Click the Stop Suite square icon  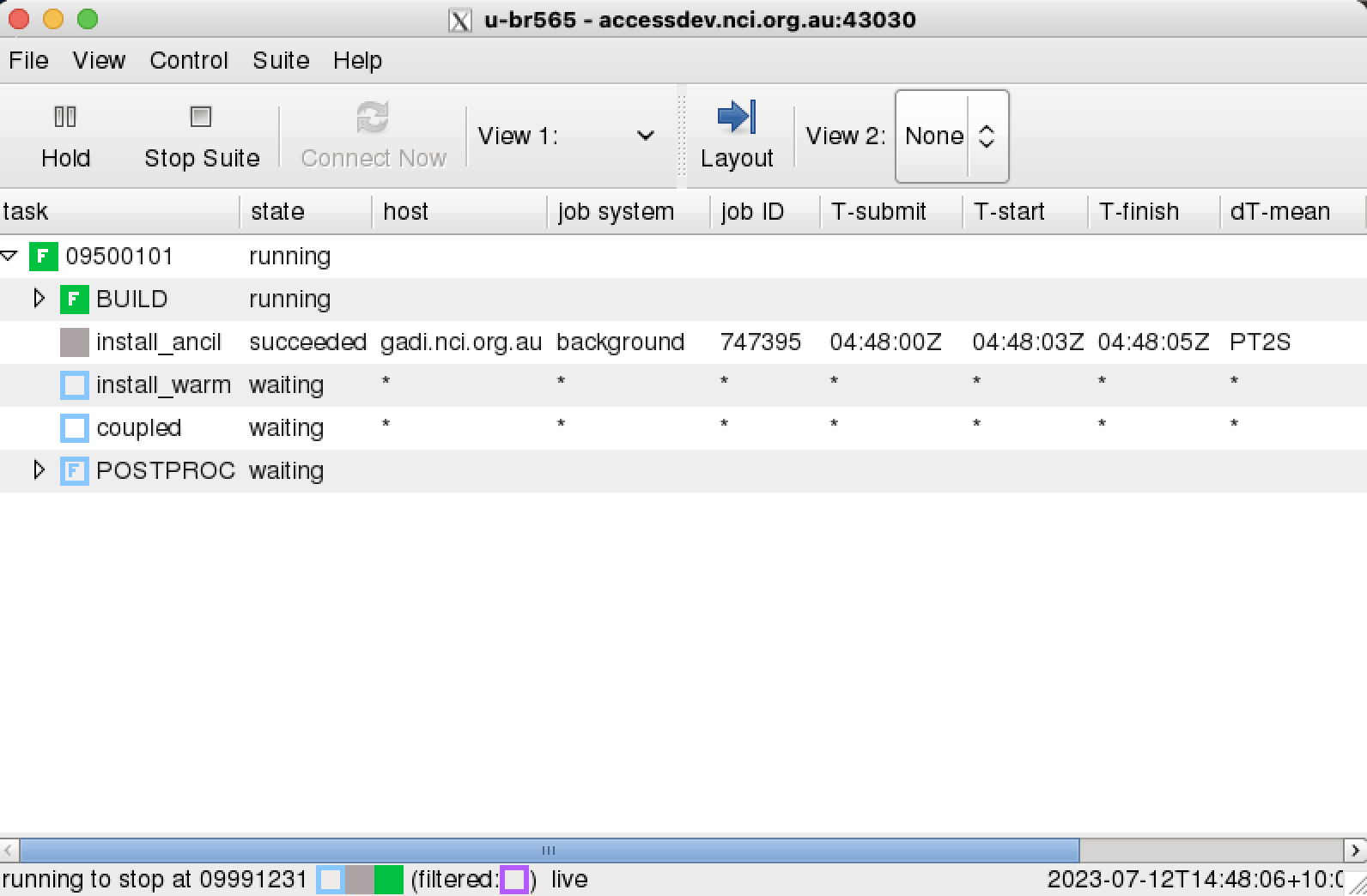(201, 116)
